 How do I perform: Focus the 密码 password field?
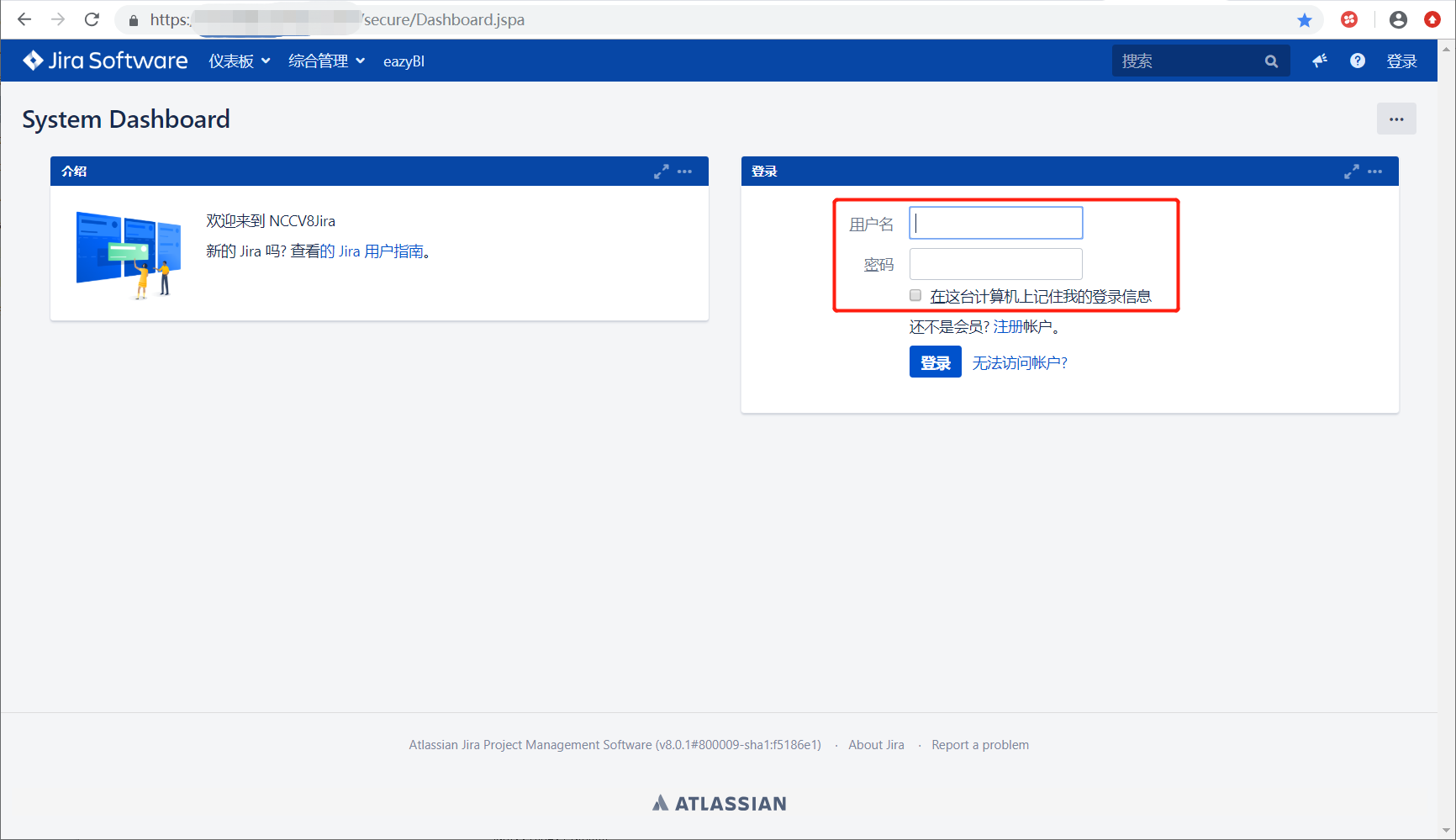996,264
